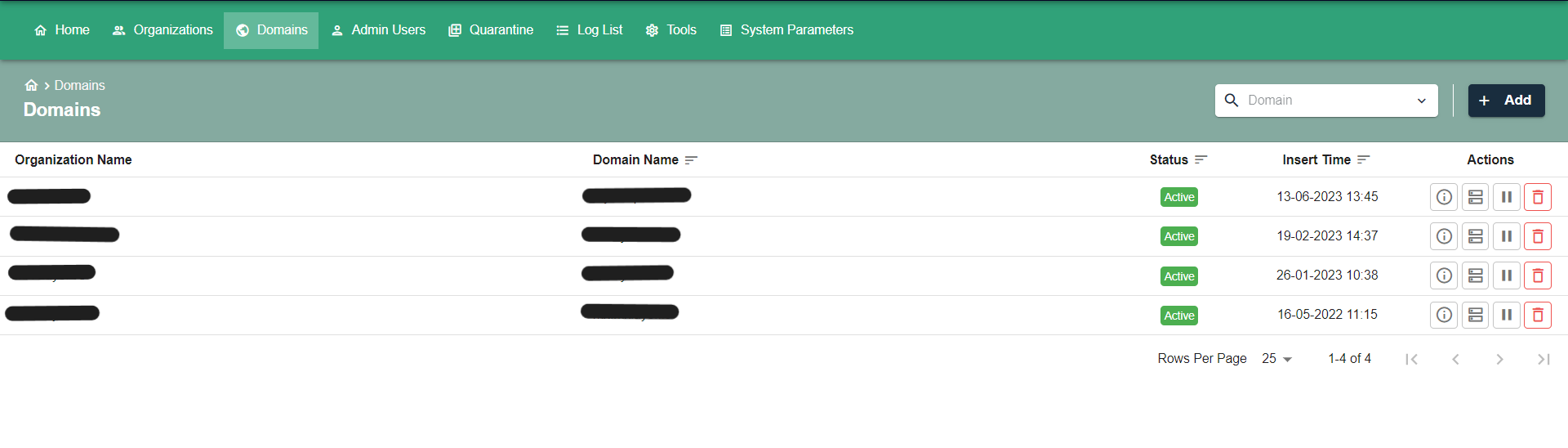This screenshot has height=448, width=1568.
Task: Delete the domain inserted 16-05-2022 11:15
Action: tap(1538, 315)
